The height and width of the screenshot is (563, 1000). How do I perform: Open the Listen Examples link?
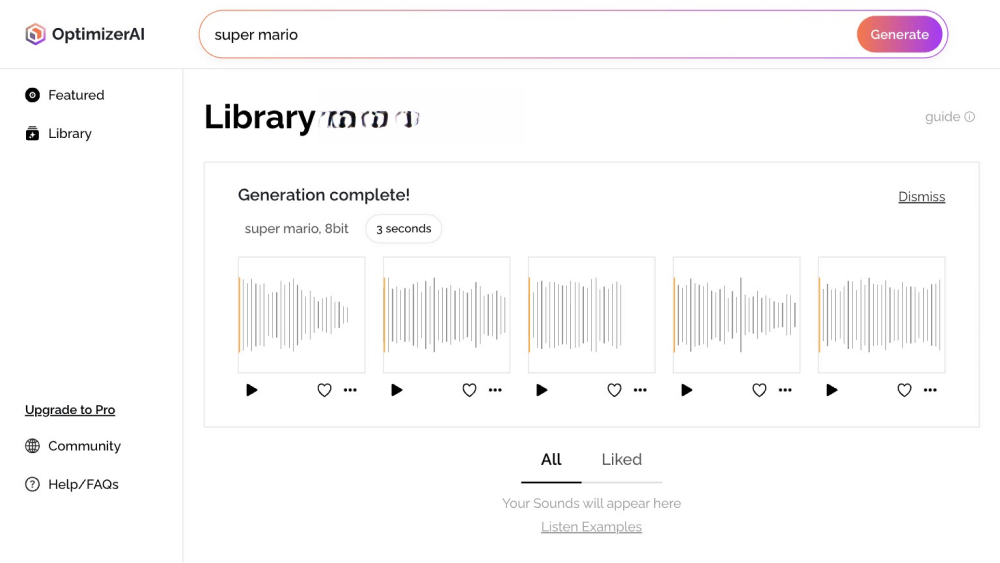[591, 527]
